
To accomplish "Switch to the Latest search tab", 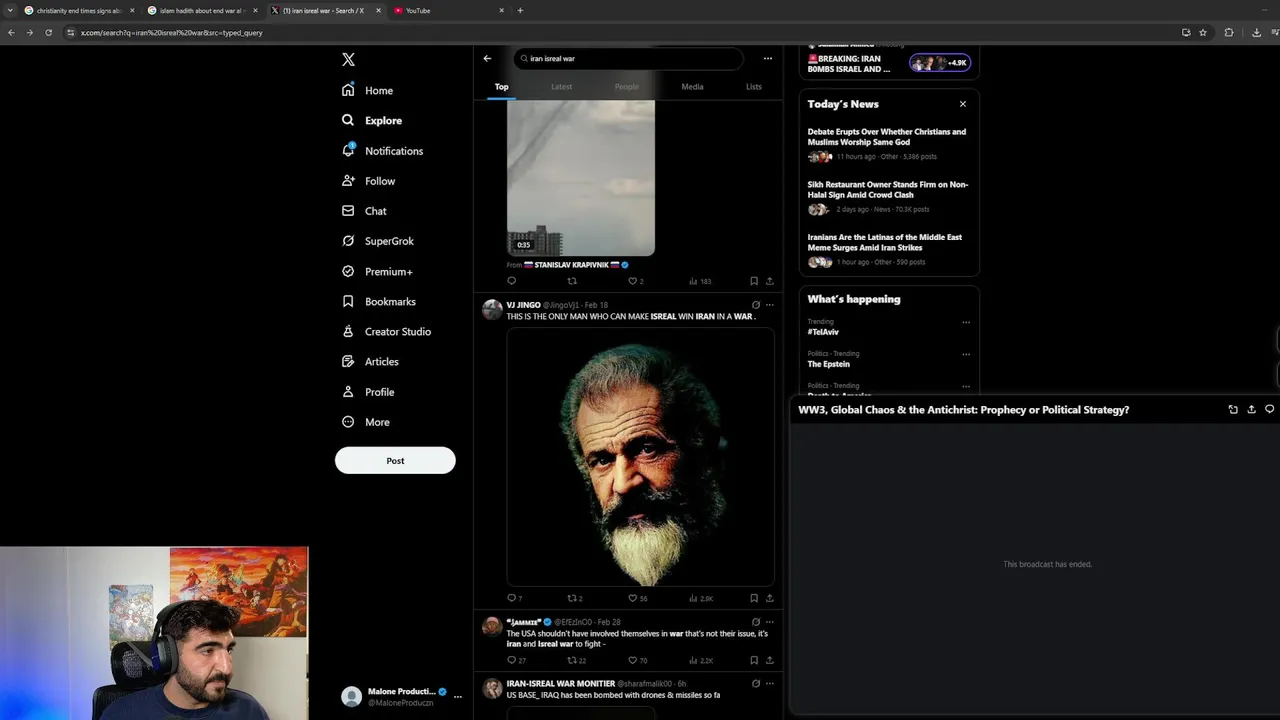I will pos(562,87).
